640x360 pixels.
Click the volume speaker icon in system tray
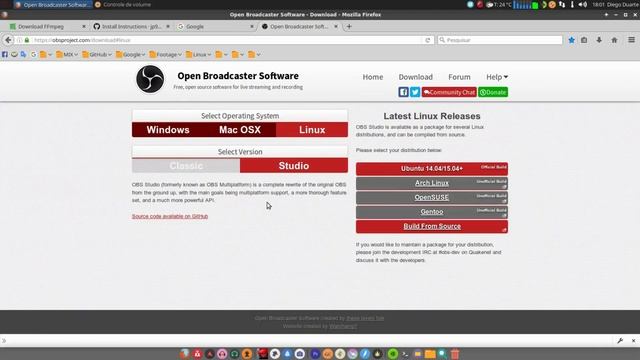point(582,4)
